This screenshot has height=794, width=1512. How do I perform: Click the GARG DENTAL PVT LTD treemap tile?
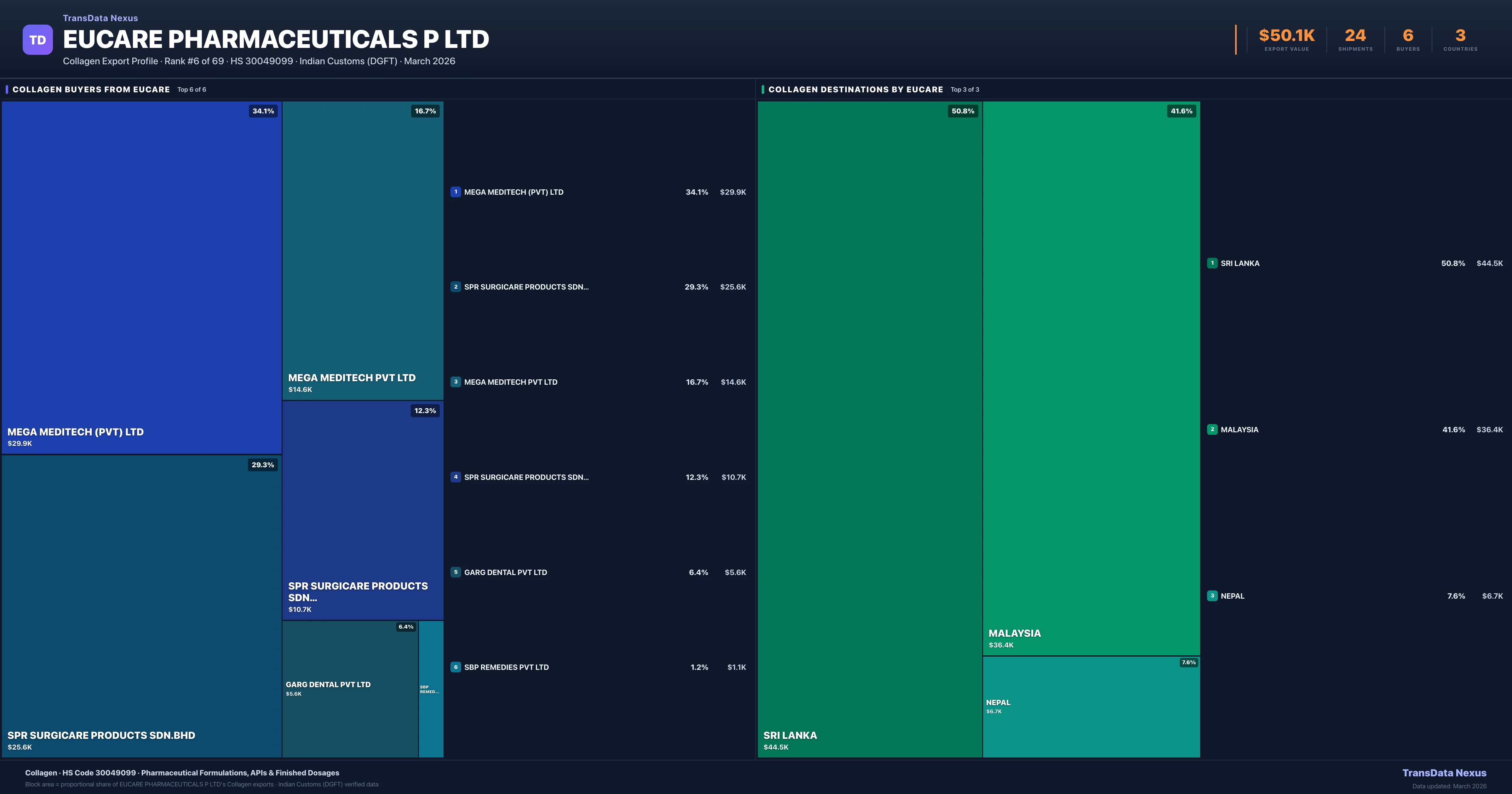[350, 688]
